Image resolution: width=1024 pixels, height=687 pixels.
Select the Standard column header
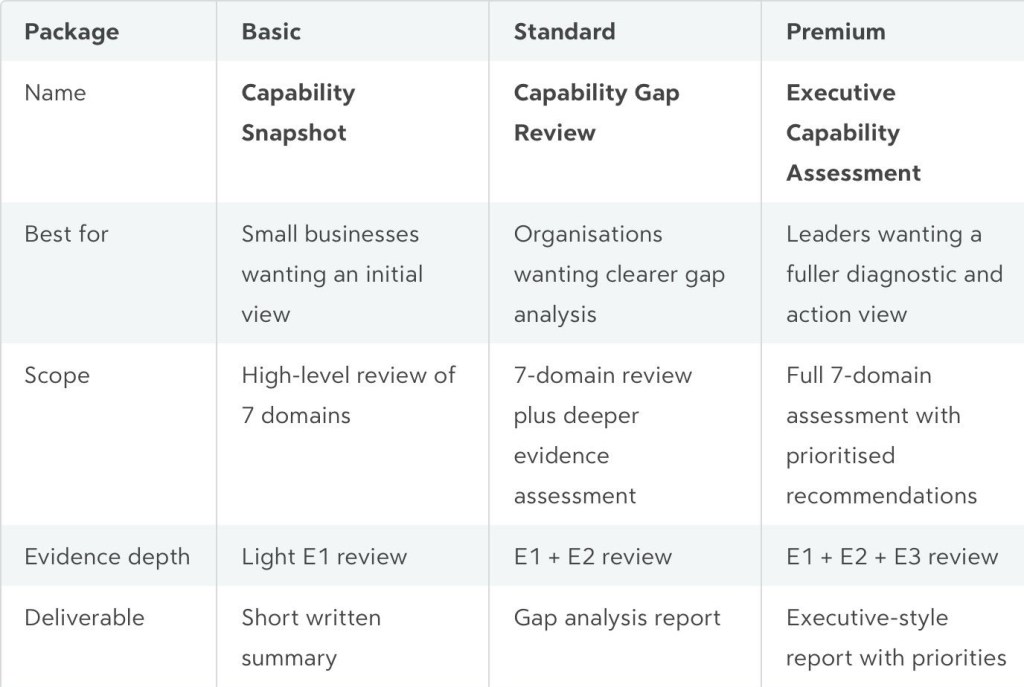coord(564,31)
